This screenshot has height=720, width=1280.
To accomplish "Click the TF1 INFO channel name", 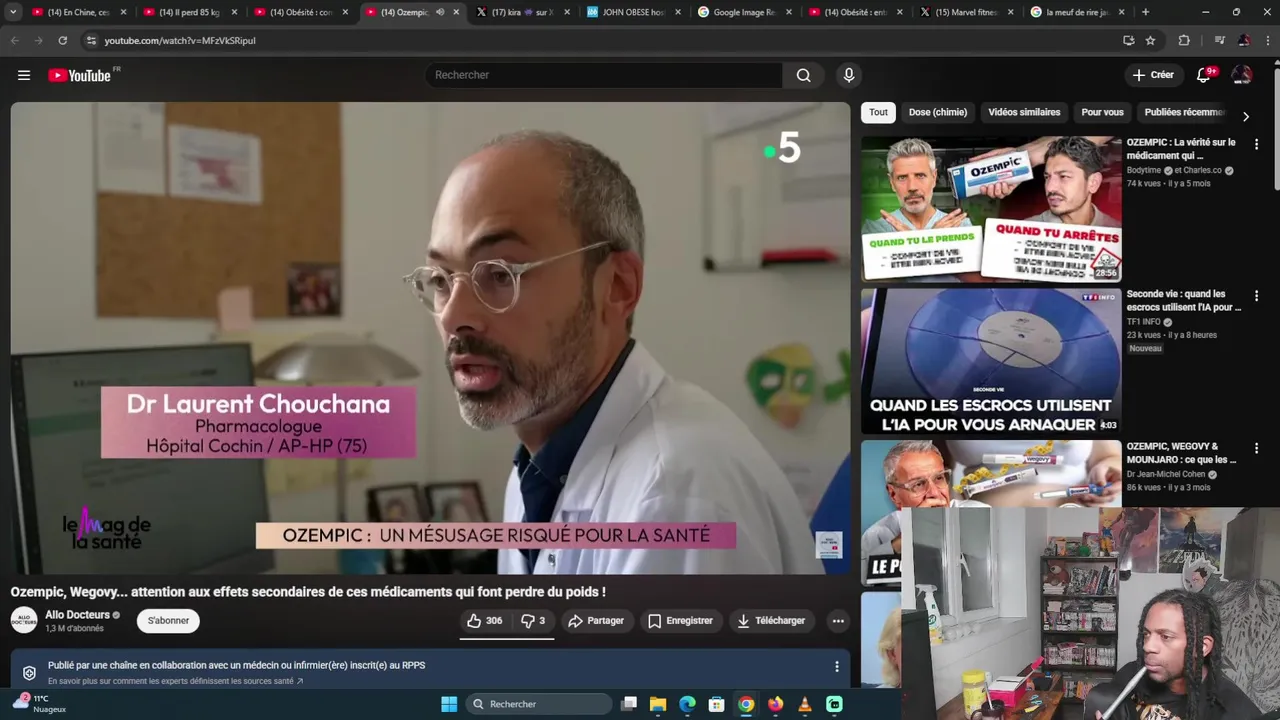I will pyautogui.click(x=1143, y=322).
